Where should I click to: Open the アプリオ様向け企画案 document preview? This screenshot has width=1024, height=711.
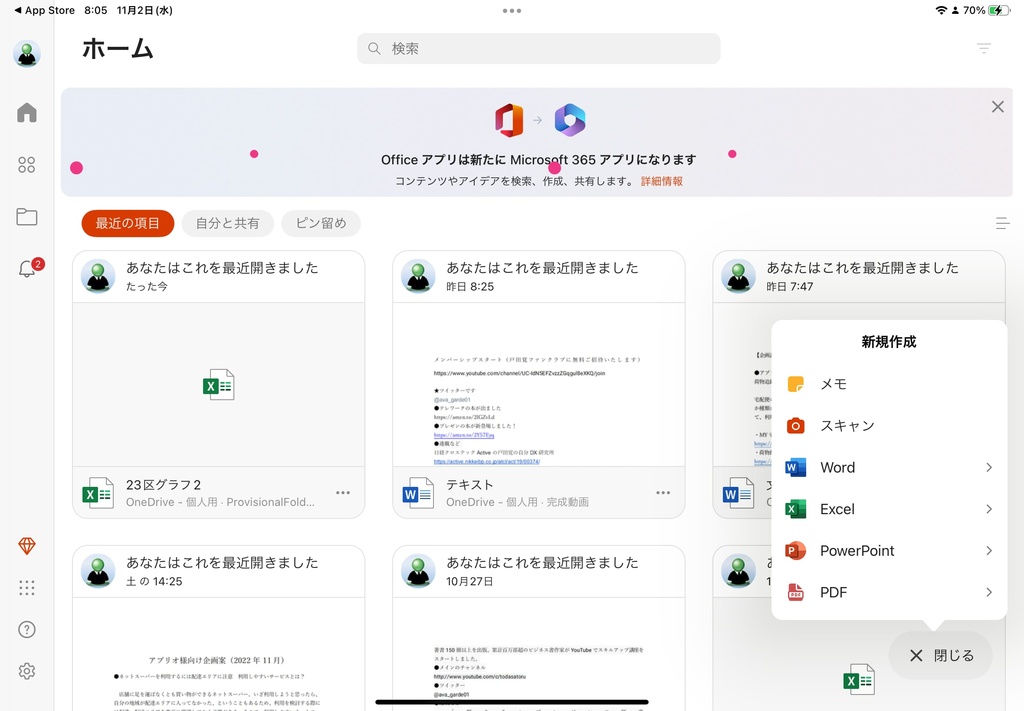coord(219,654)
